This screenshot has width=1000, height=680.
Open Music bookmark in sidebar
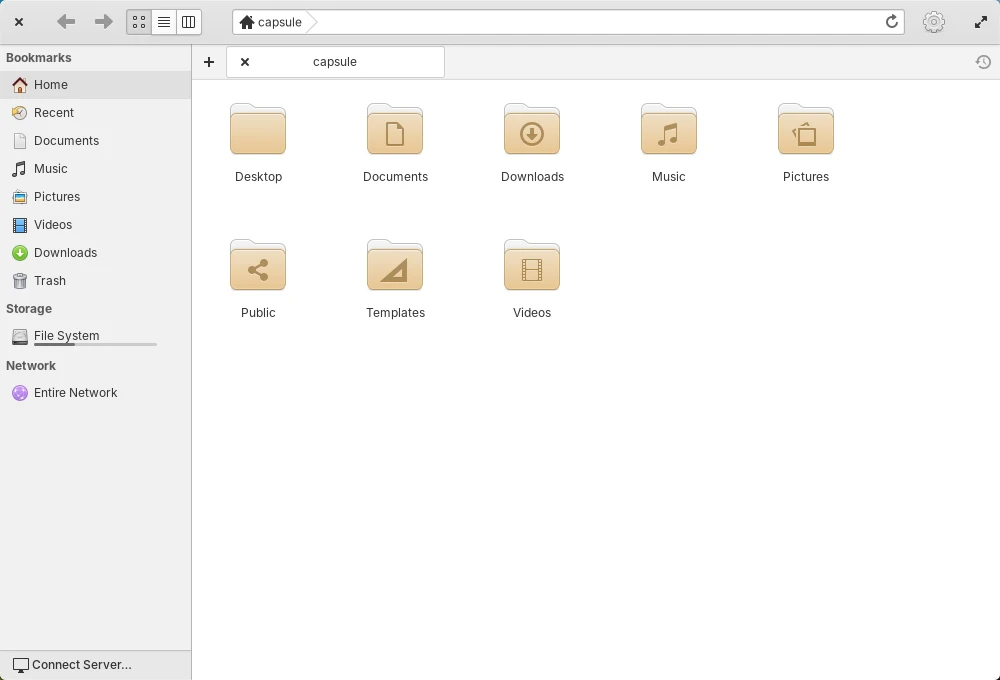[96, 169]
